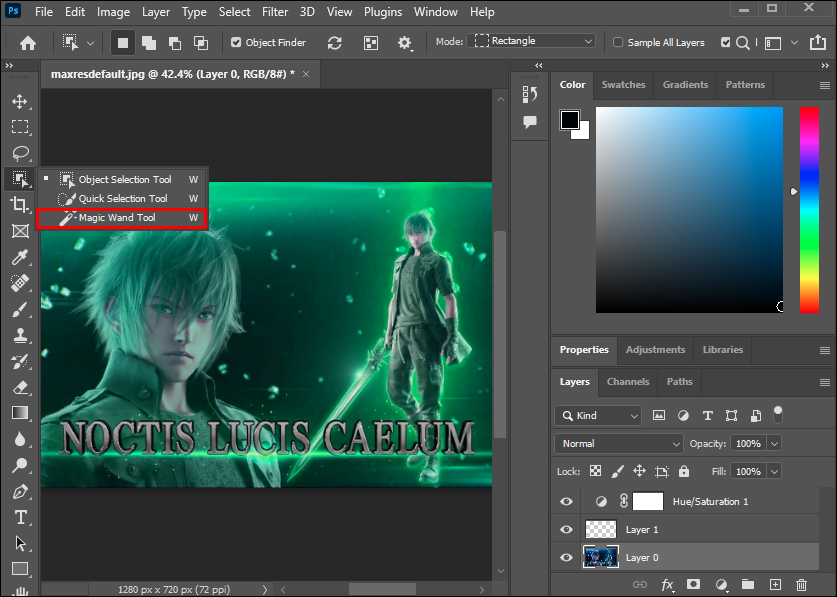Viewport: 837px width, 597px height.
Task: Switch to the Channels tab
Action: (x=627, y=381)
